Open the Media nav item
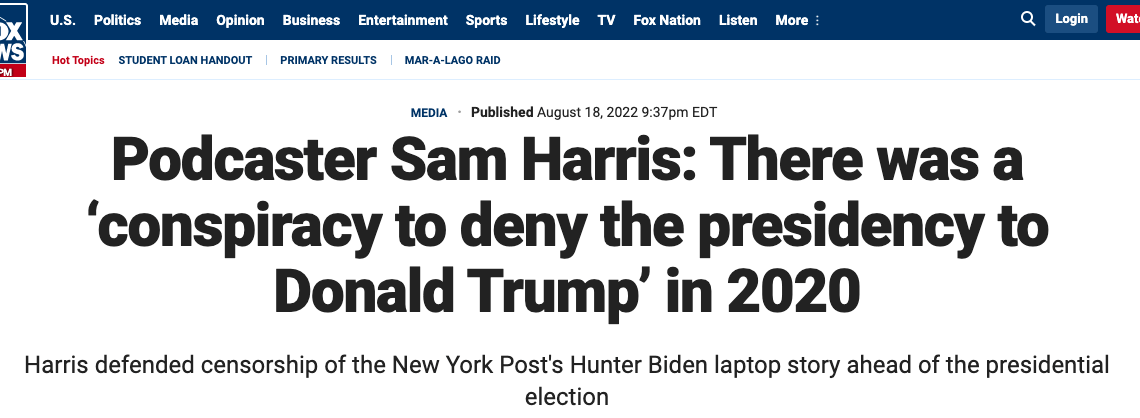Screen dimensions: 1140x418 (x=179, y=20)
